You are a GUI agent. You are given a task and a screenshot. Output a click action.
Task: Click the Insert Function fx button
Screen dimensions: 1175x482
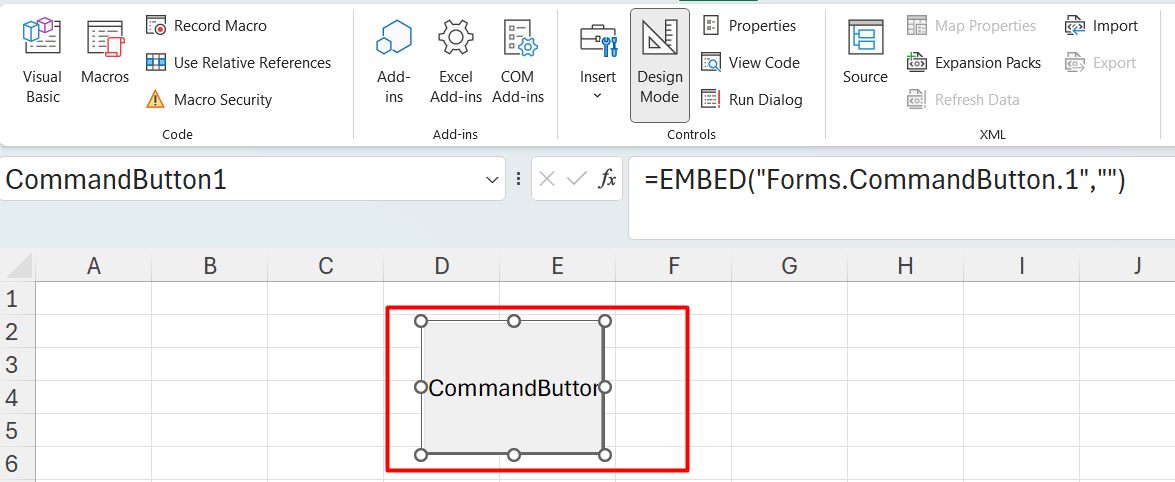pyautogui.click(x=607, y=179)
